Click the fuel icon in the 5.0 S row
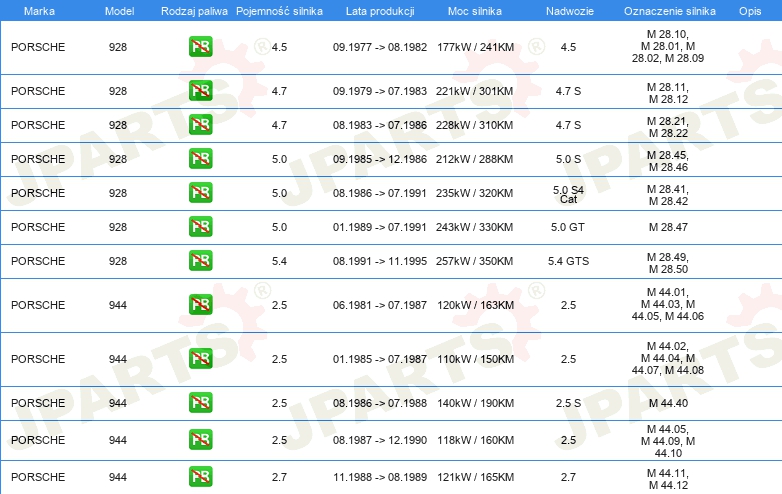This screenshot has height=494, width=782. point(200,159)
